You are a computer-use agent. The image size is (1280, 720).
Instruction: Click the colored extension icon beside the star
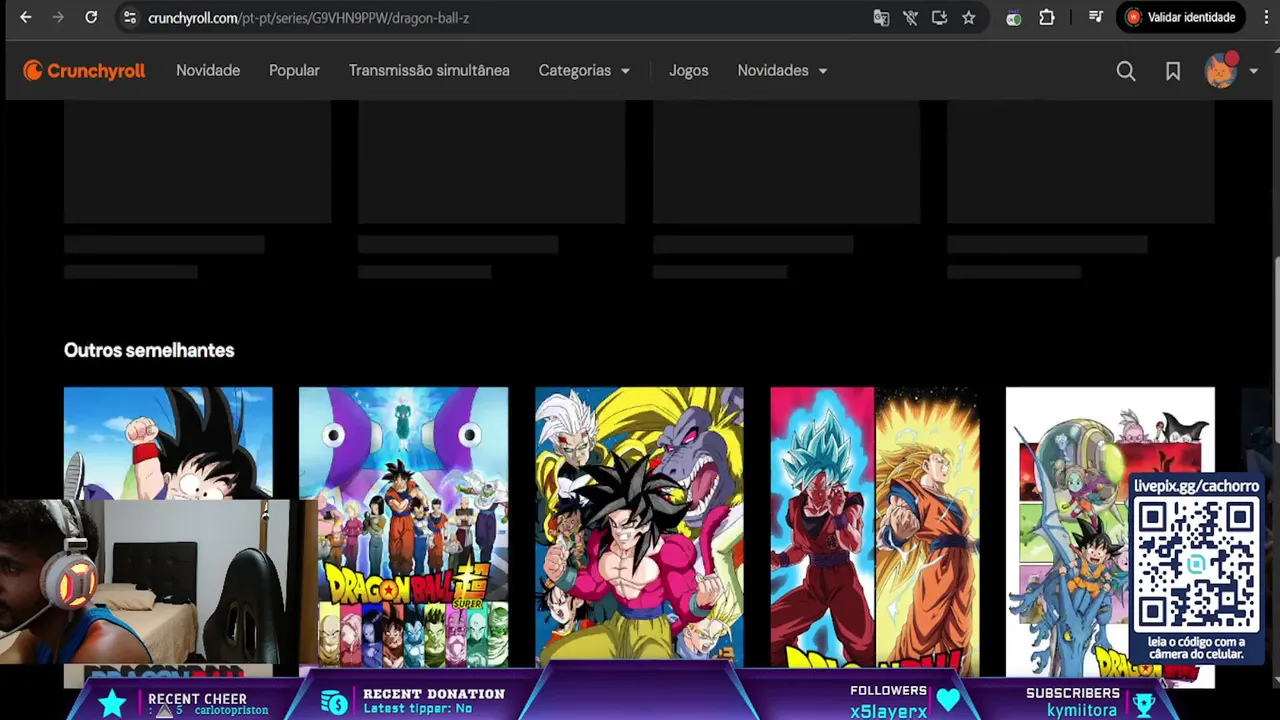pos(1013,17)
